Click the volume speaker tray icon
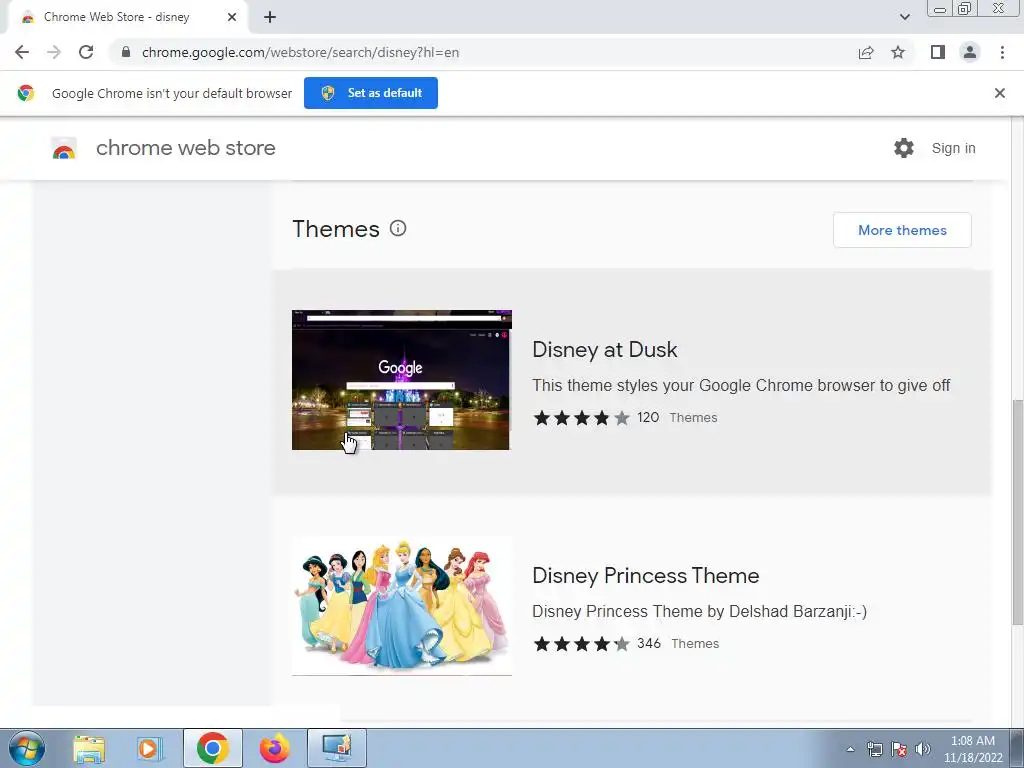1024x768 pixels. 923,749
